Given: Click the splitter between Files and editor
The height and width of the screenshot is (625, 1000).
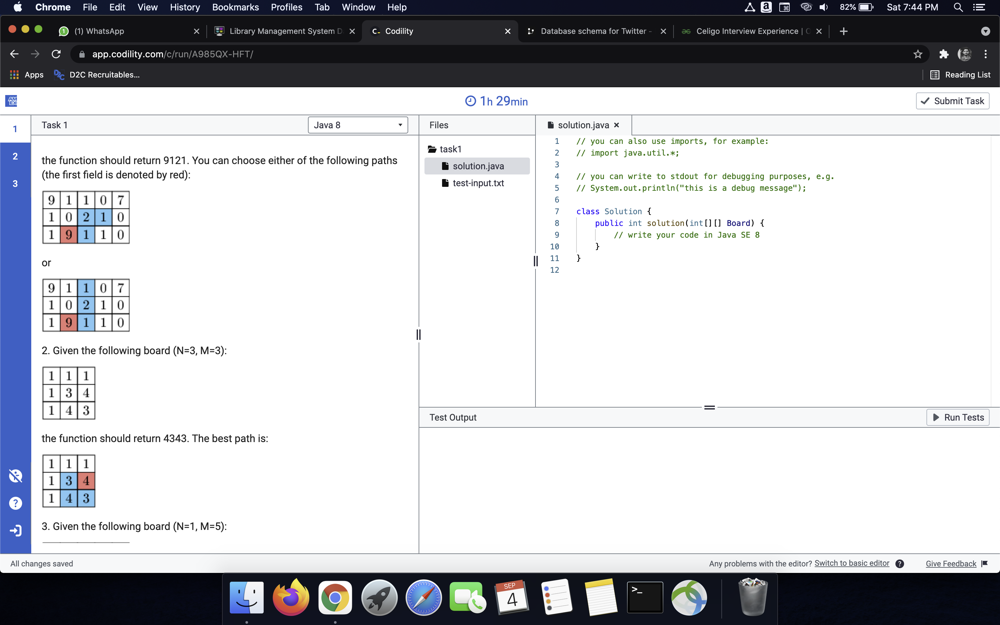Looking at the screenshot, I should click(536, 260).
